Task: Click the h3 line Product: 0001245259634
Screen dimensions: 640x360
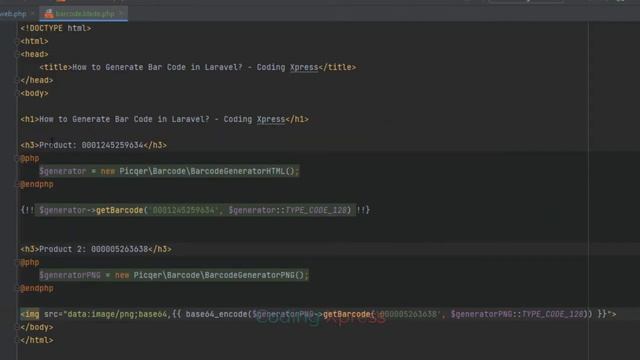Action: point(93,145)
